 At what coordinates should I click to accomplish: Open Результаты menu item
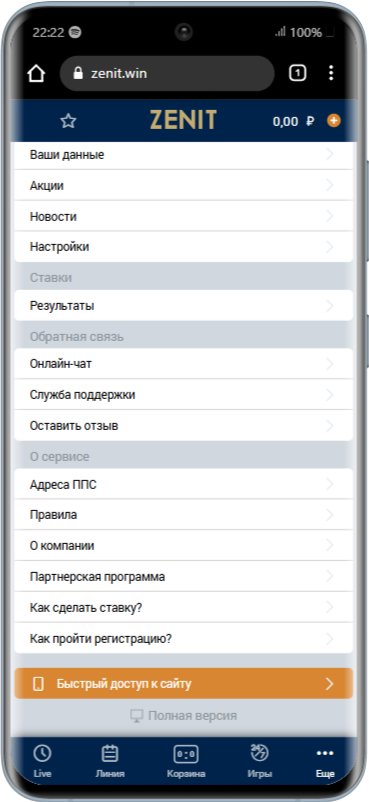184,306
